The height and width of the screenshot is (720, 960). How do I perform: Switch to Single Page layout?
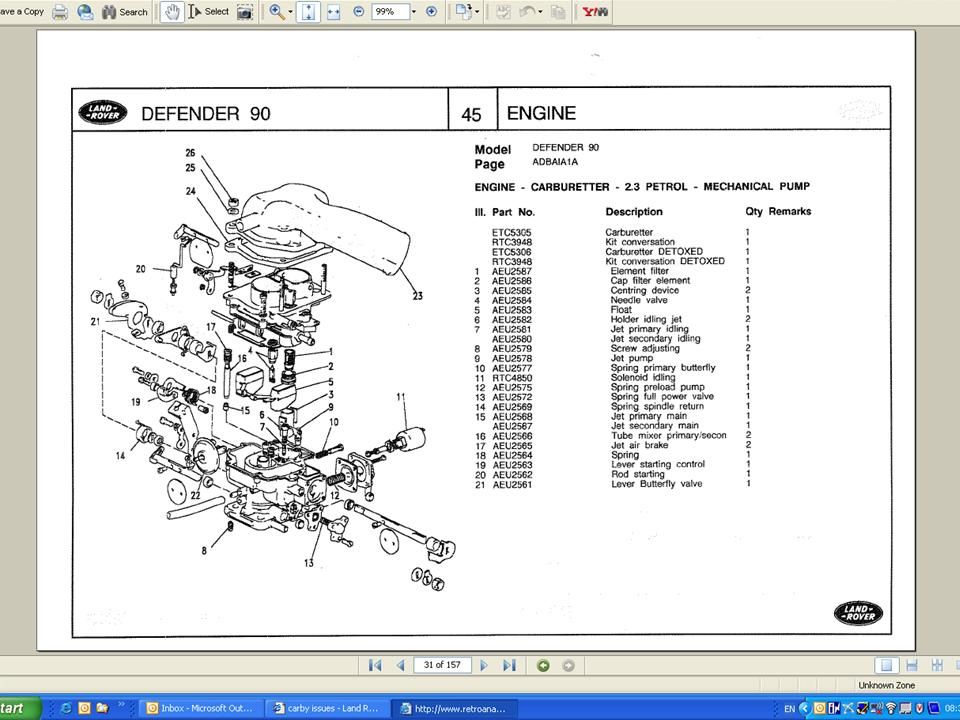pos(886,666)
